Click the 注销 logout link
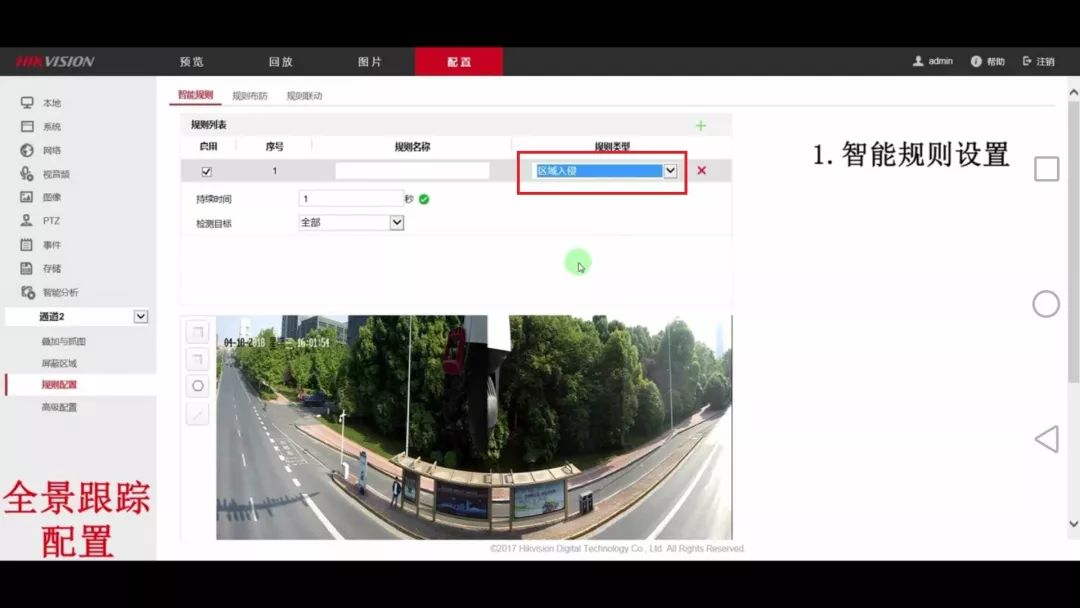This screenshot has height=608, width=1080. click(1038, 62)
